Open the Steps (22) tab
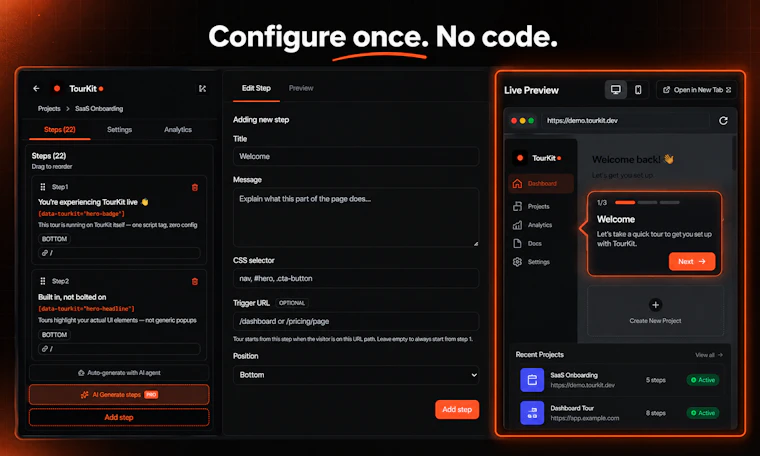 tap(60, 130)
